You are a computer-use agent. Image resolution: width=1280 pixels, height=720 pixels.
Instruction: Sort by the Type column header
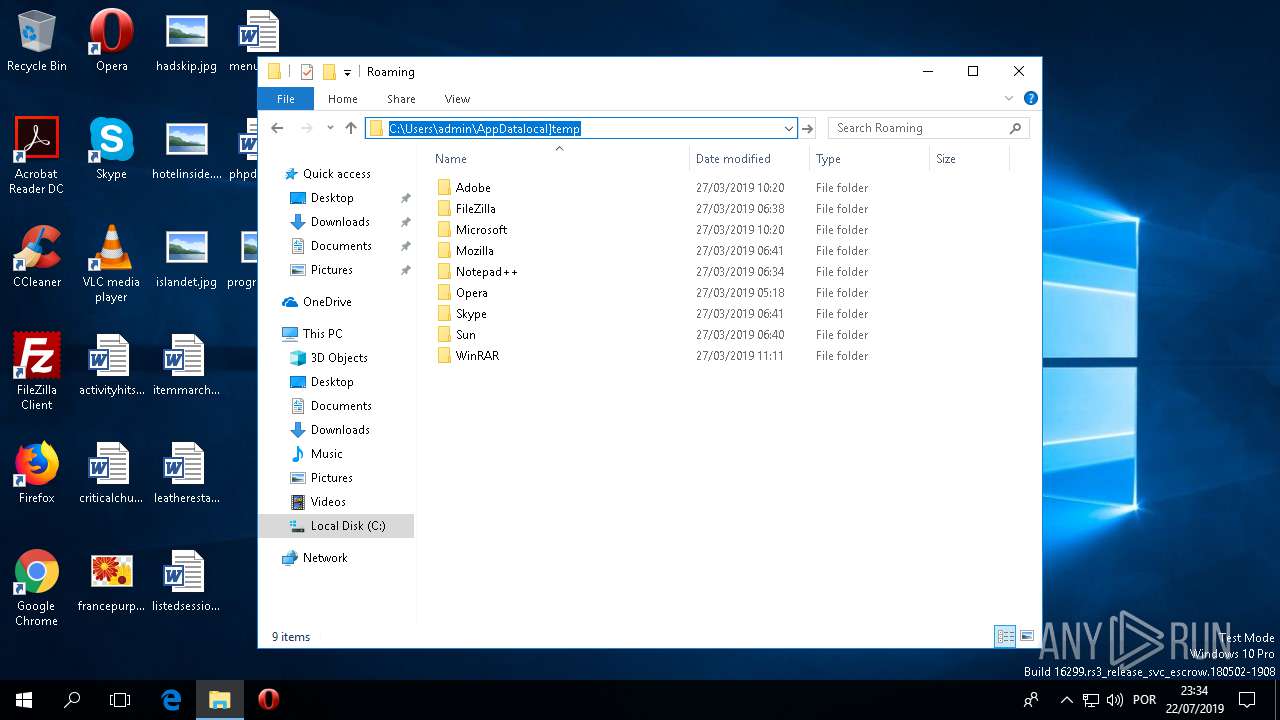869,159
